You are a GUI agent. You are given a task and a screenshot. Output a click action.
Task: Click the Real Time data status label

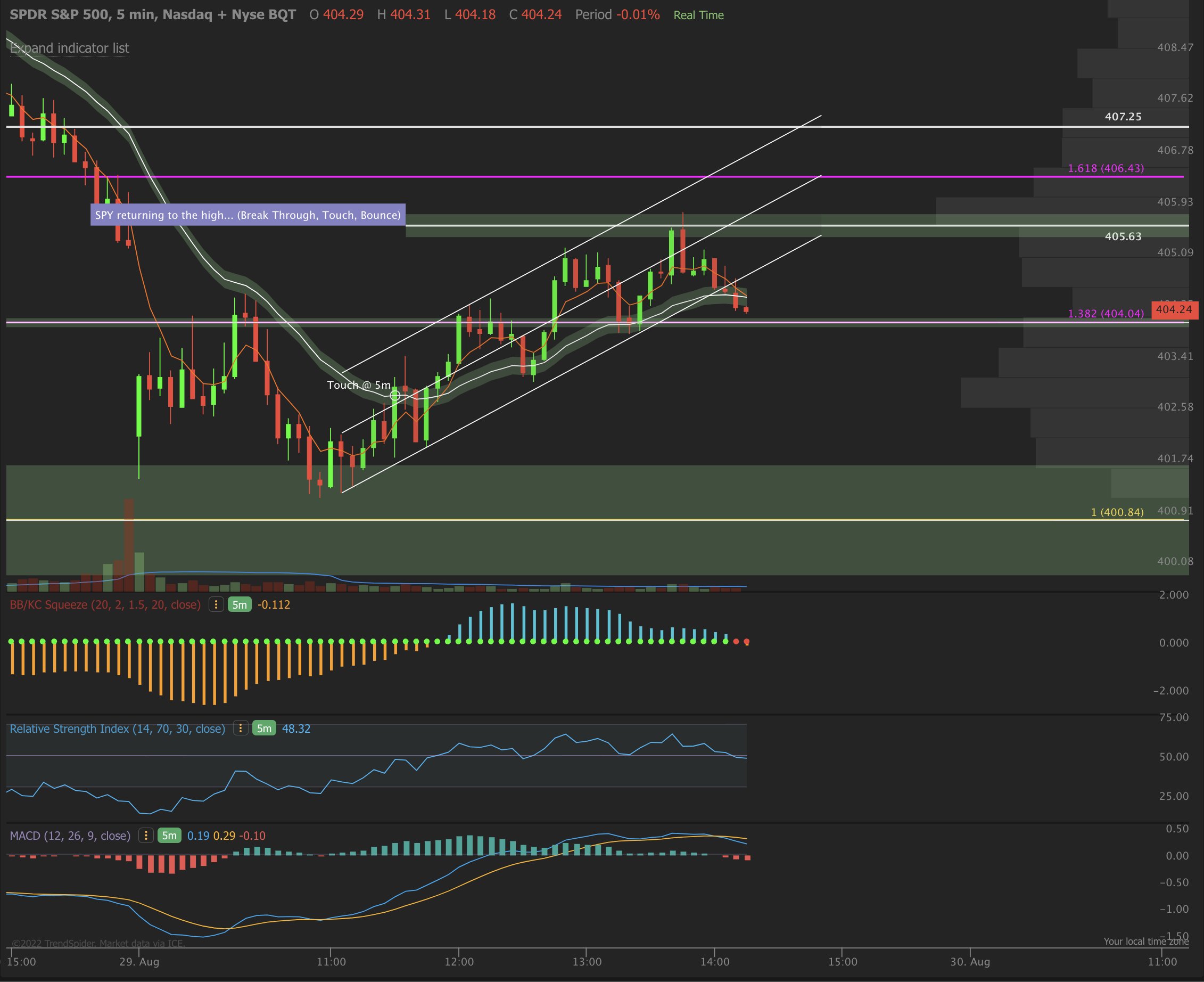(x=698, y=15)
